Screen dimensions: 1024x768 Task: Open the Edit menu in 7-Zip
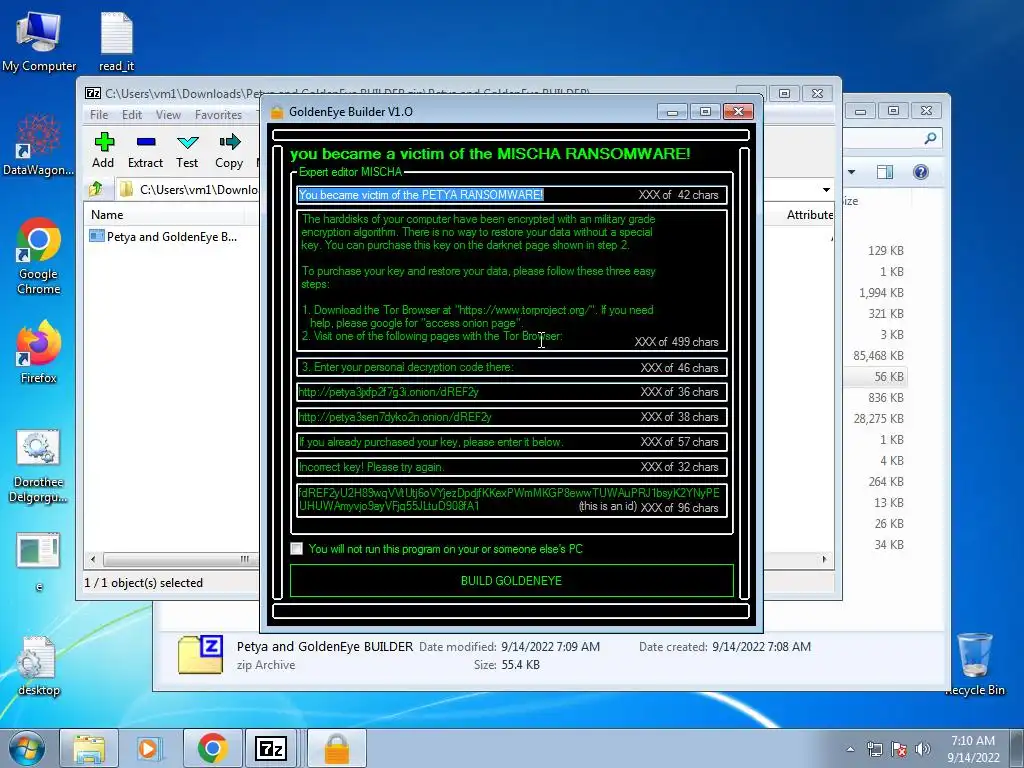point(132,115)
